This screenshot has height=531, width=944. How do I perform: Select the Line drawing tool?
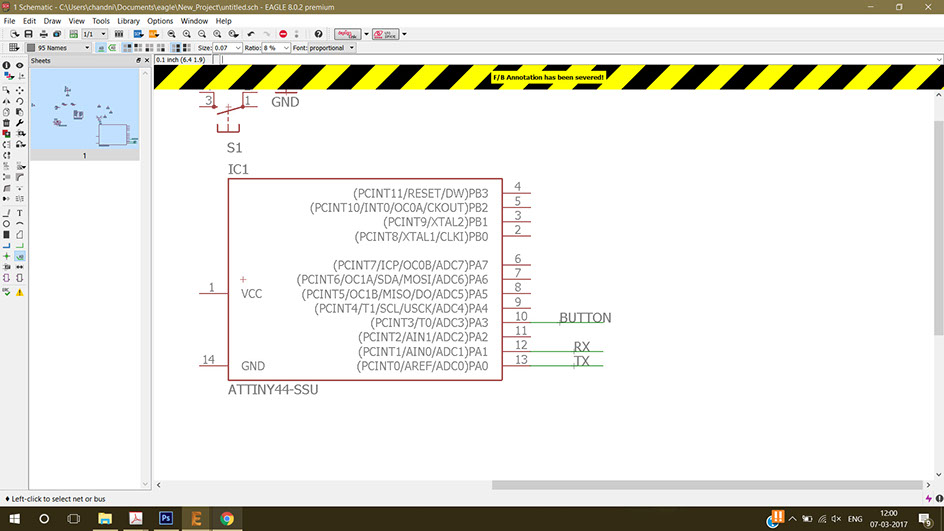click(x=7, y=213)
